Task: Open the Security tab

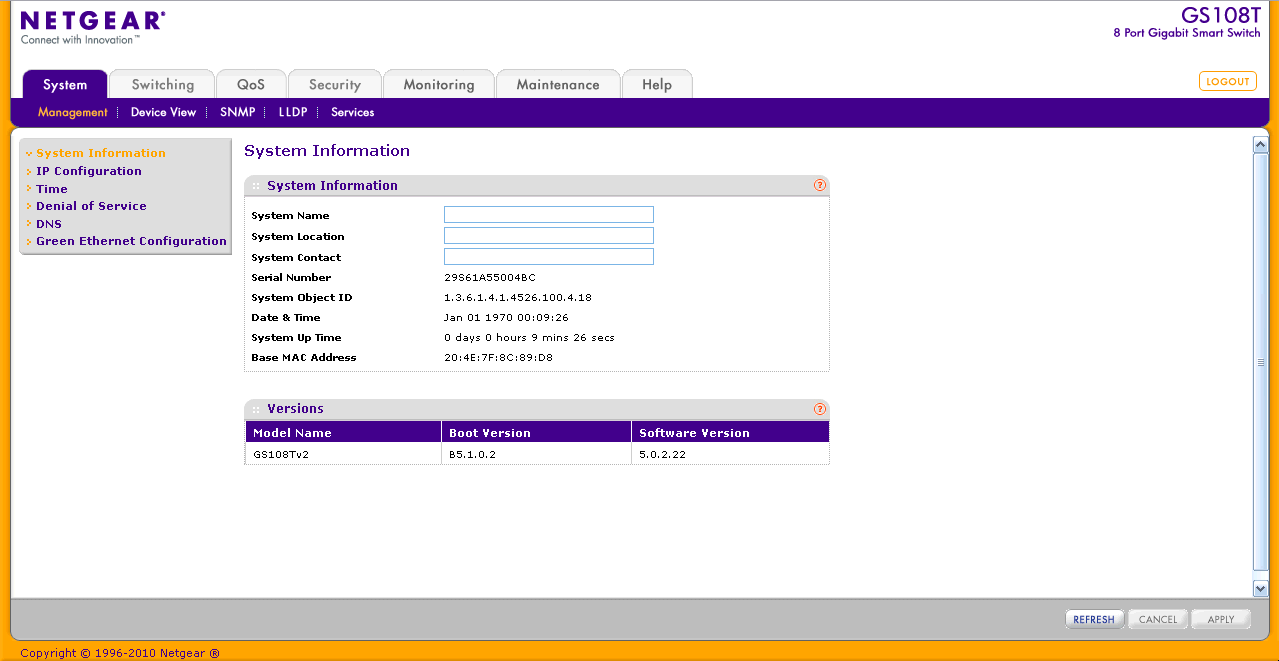Action: pos(334,85)
